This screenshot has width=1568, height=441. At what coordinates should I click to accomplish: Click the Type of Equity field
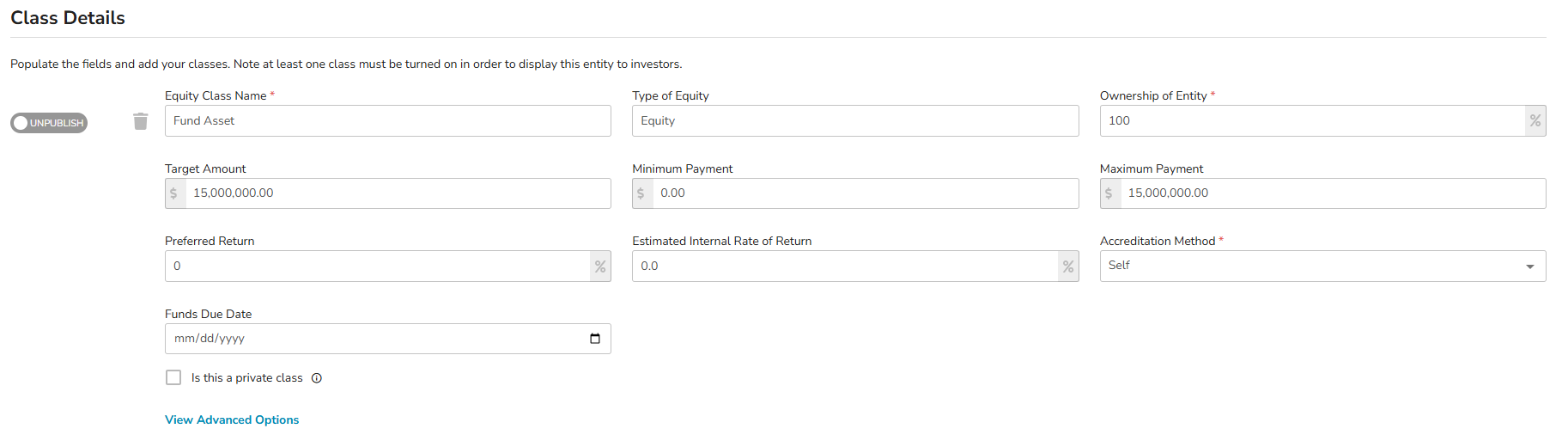[855, 121]
